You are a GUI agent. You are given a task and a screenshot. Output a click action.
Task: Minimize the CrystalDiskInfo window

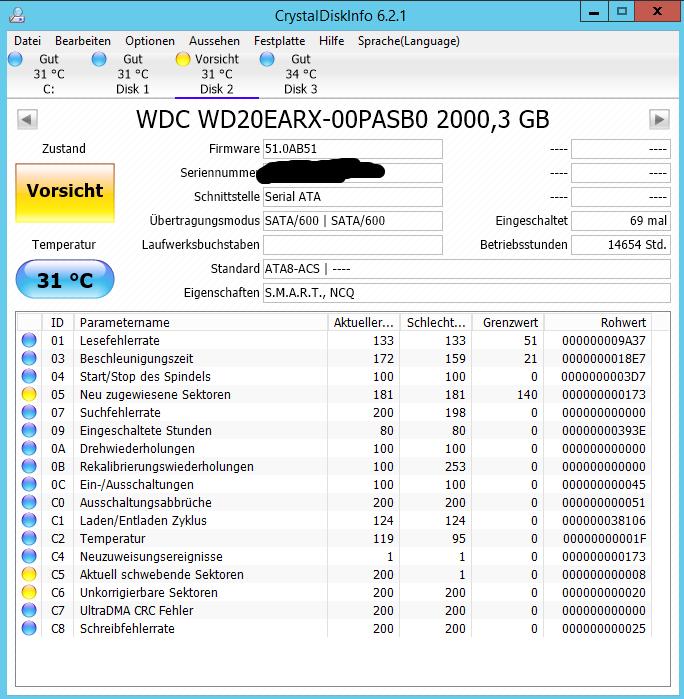click(x=594, y=12)
